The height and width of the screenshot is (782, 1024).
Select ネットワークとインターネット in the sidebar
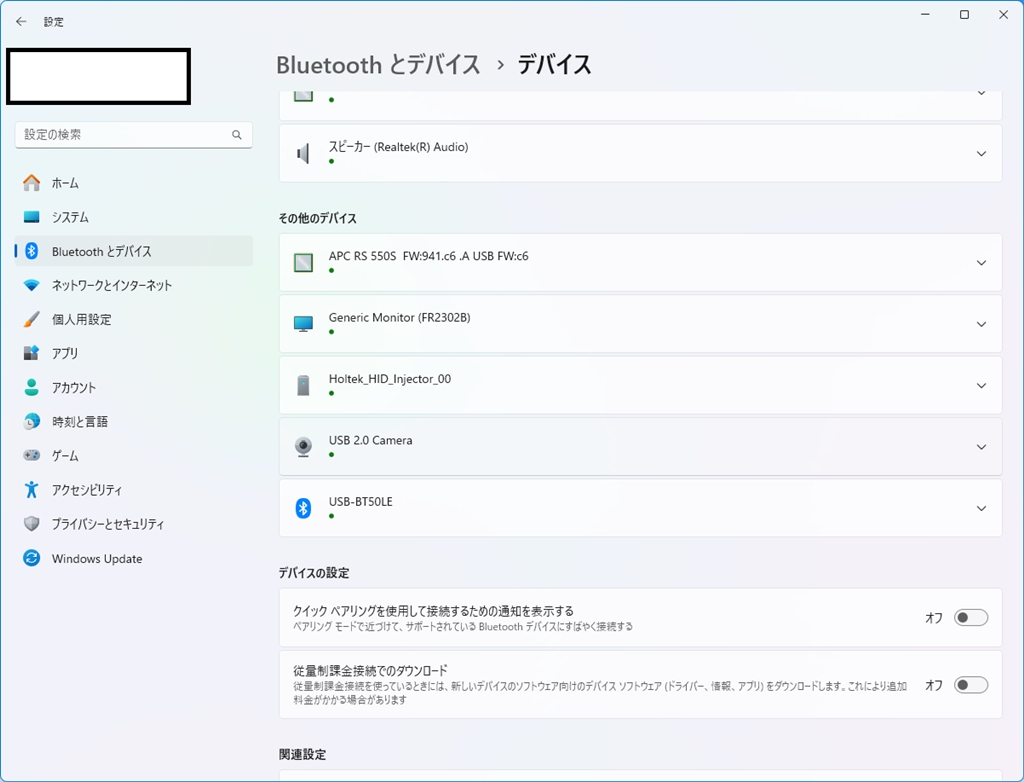(x=133, y=285)
